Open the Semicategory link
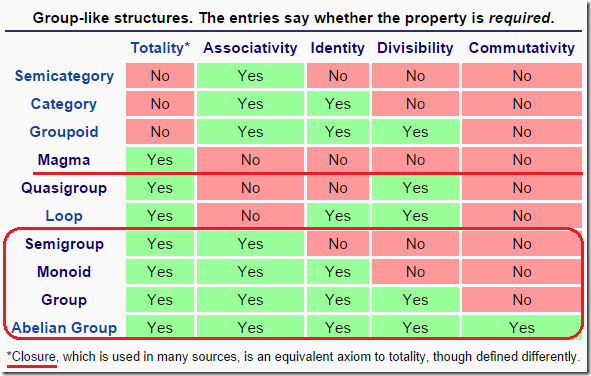This screenshot has height=376, width=591. coord(64,76)
